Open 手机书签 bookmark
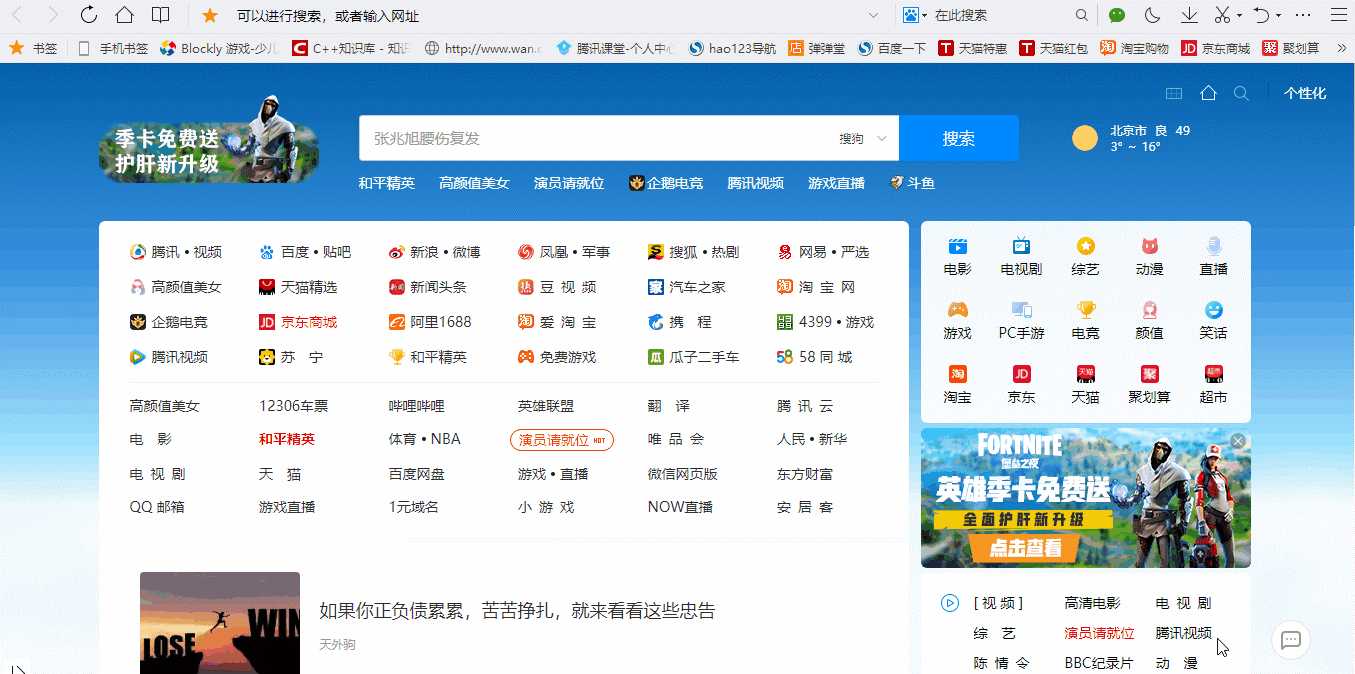 (113, 47)
